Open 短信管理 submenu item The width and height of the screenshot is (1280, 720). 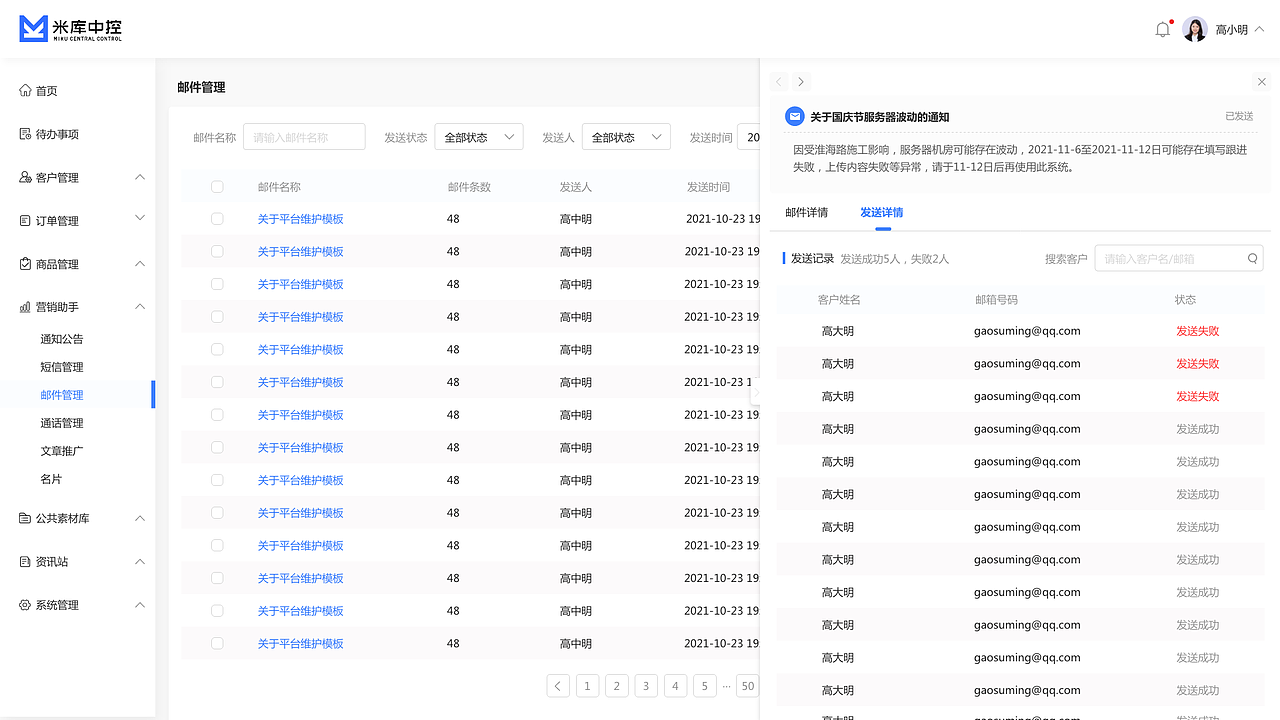tap(62, 367)
